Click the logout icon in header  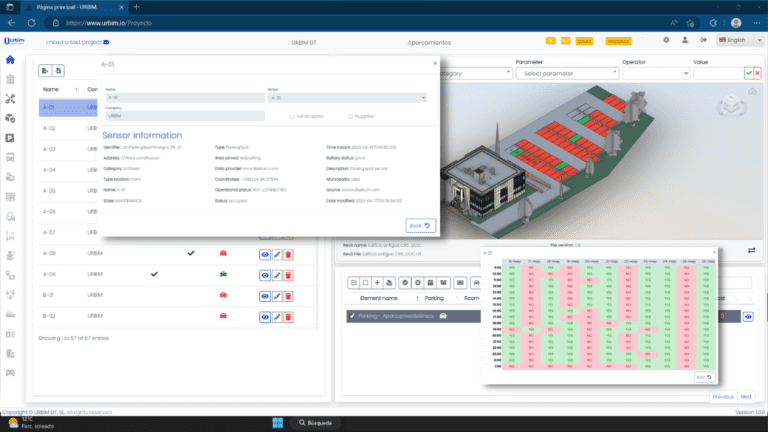pos(703,40)
